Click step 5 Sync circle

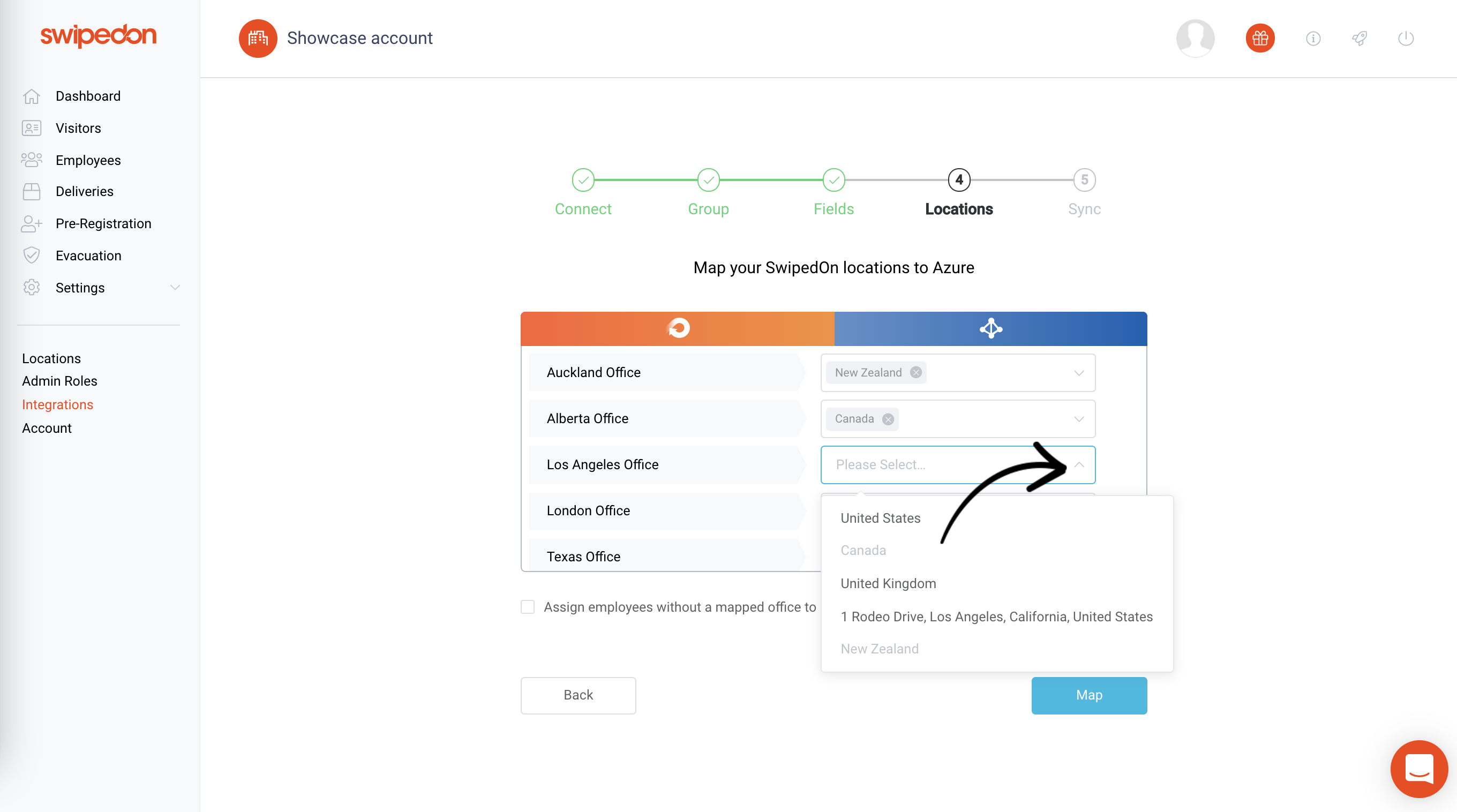[1084, 181]
